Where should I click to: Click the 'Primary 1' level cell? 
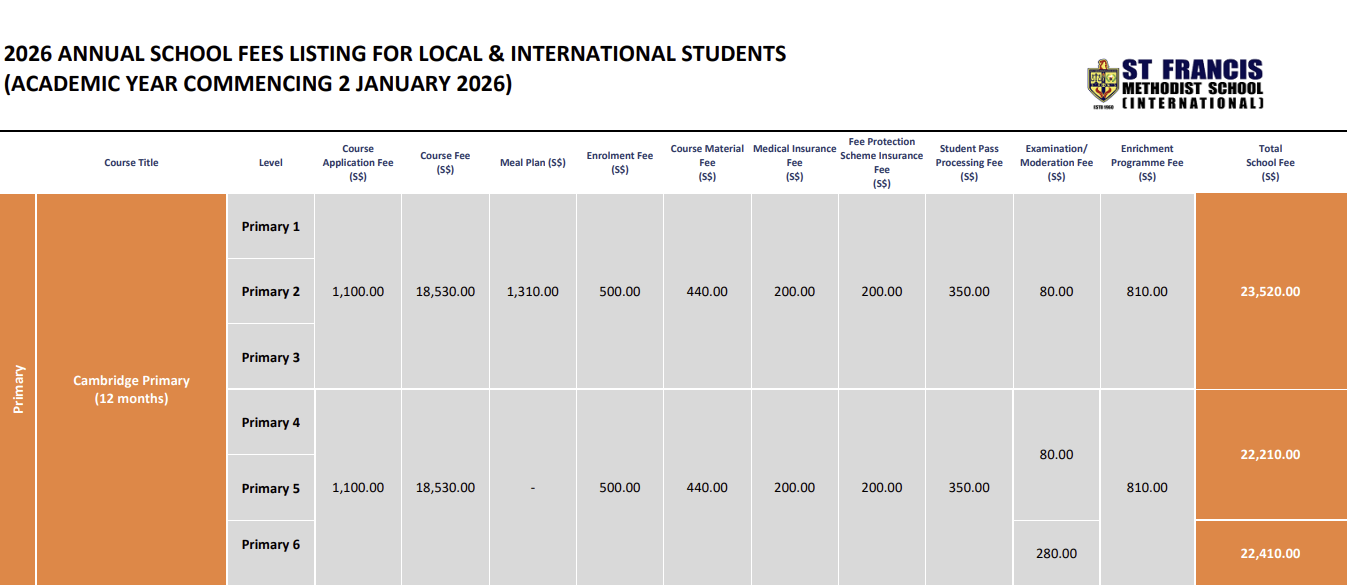(x=270, y=227)
